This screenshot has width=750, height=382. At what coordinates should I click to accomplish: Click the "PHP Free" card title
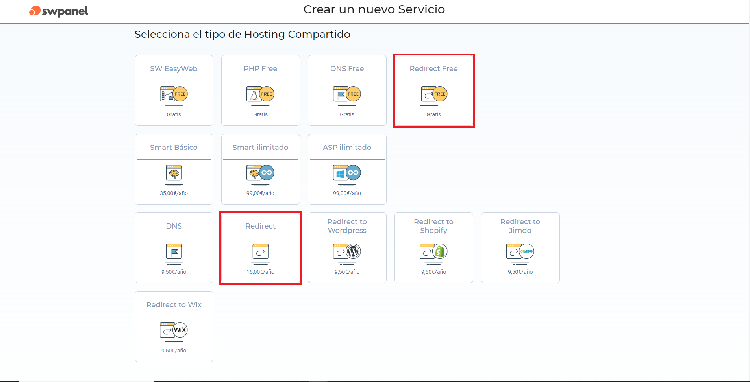(x=260, y=68)
